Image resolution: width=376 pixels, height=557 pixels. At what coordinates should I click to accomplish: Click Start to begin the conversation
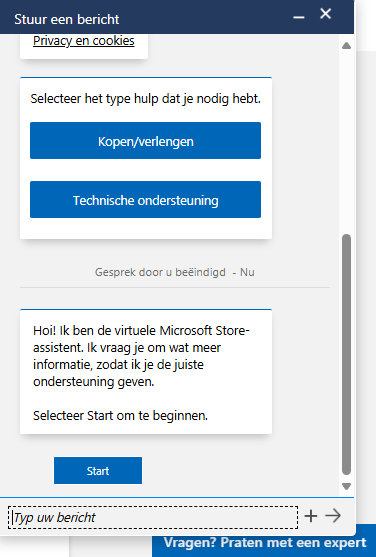tap(98, 471)
